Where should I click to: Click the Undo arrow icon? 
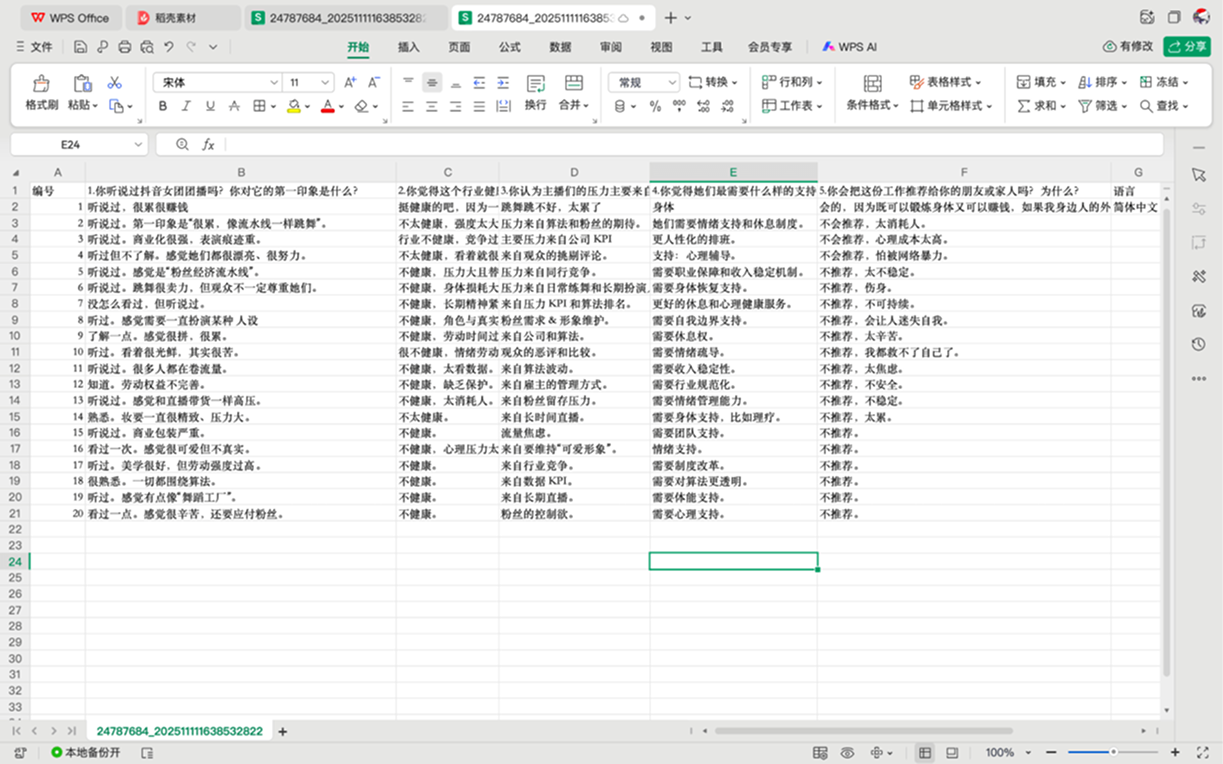click(x=169, y=47)
